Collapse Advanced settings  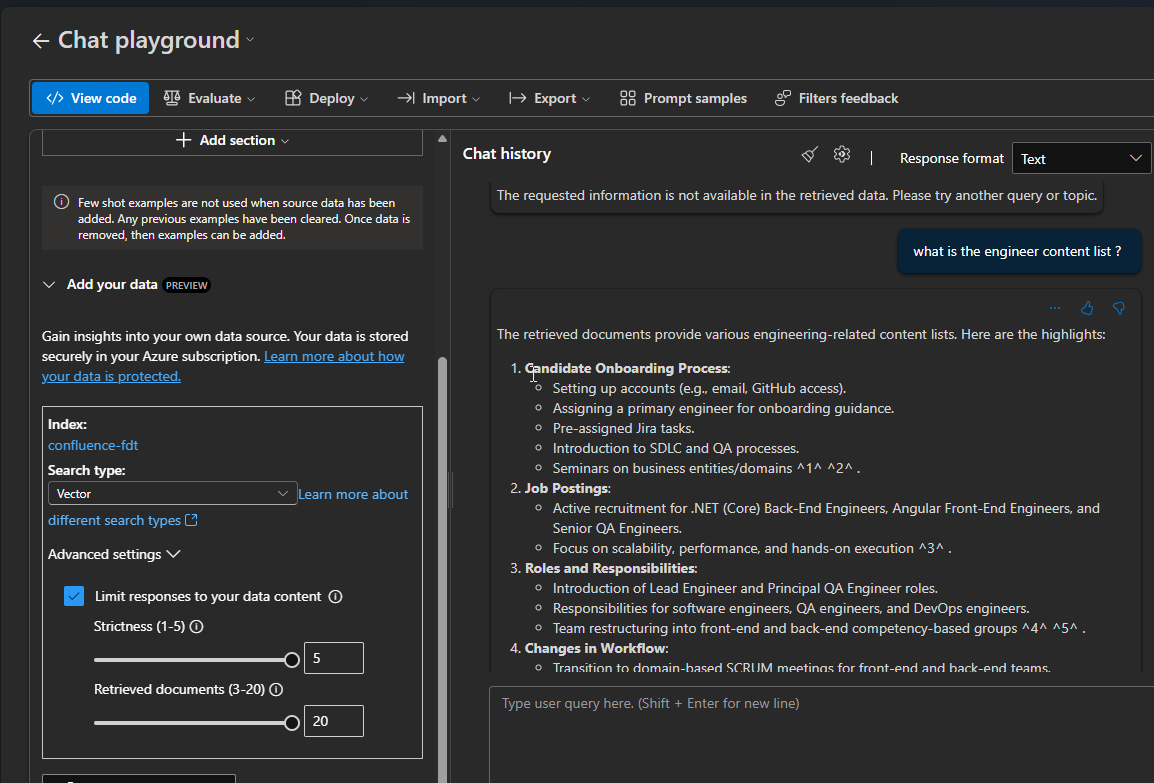tap(114, 554)
